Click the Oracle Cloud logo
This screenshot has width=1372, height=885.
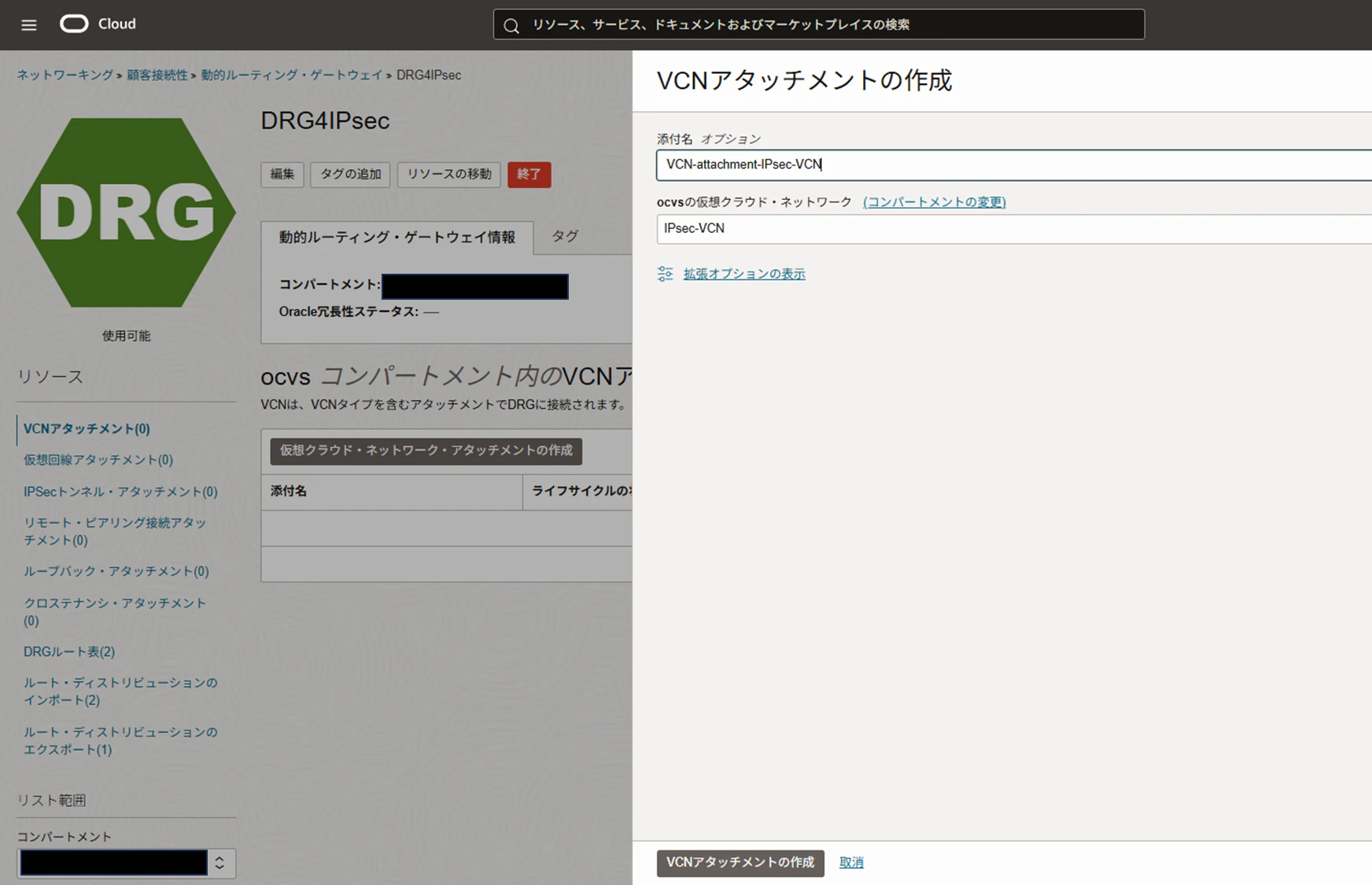98,24
